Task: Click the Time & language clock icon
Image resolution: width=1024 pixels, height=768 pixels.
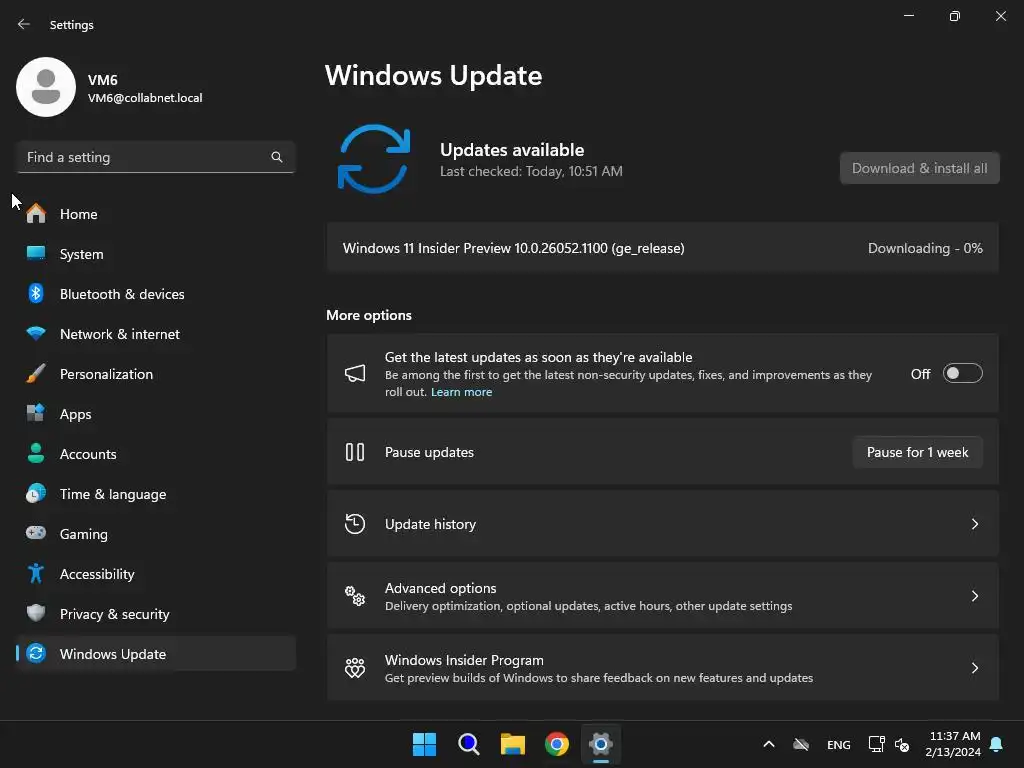Action: (x=36, y=494)
